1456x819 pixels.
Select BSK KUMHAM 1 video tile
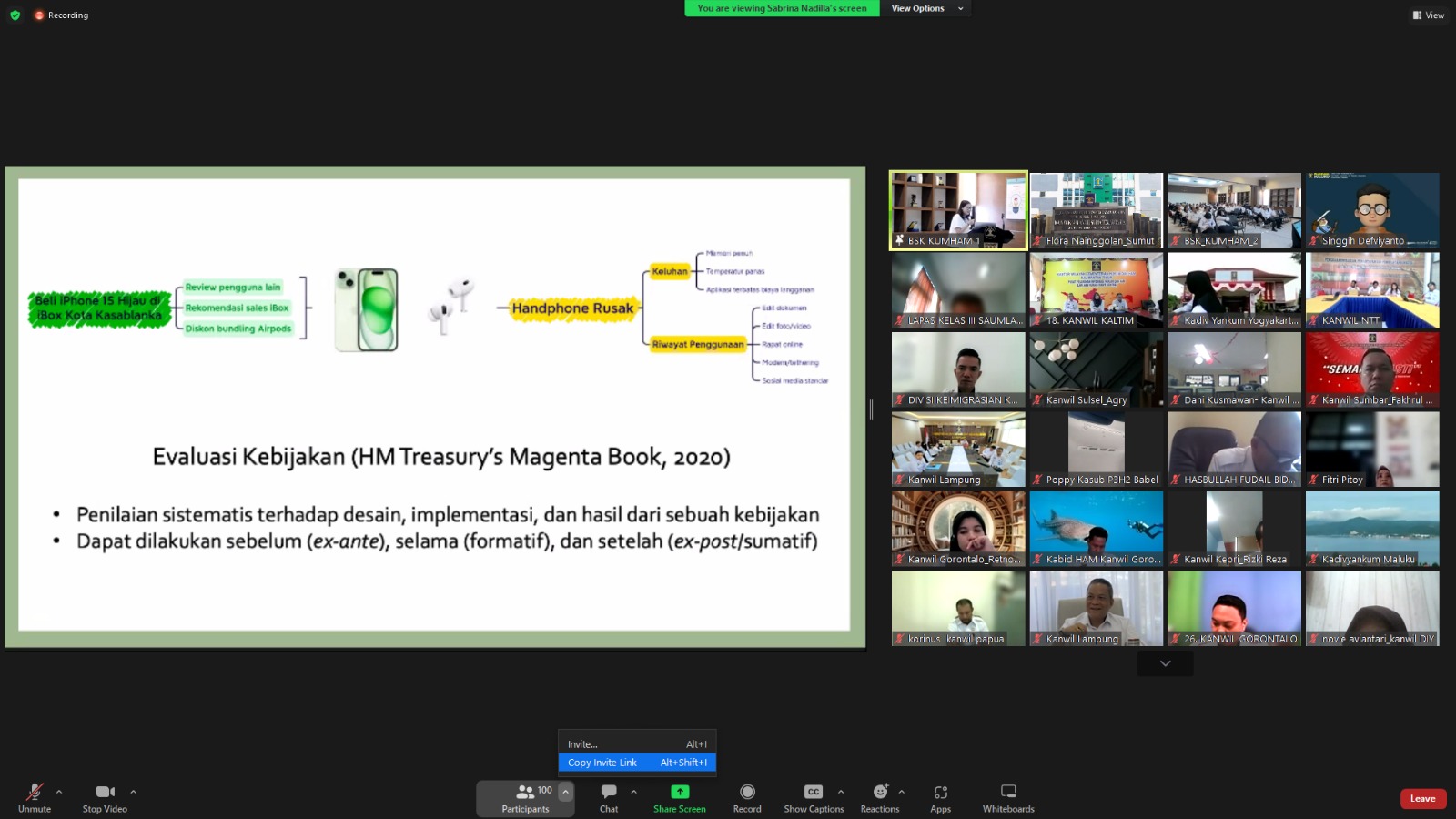click(958, 210)
